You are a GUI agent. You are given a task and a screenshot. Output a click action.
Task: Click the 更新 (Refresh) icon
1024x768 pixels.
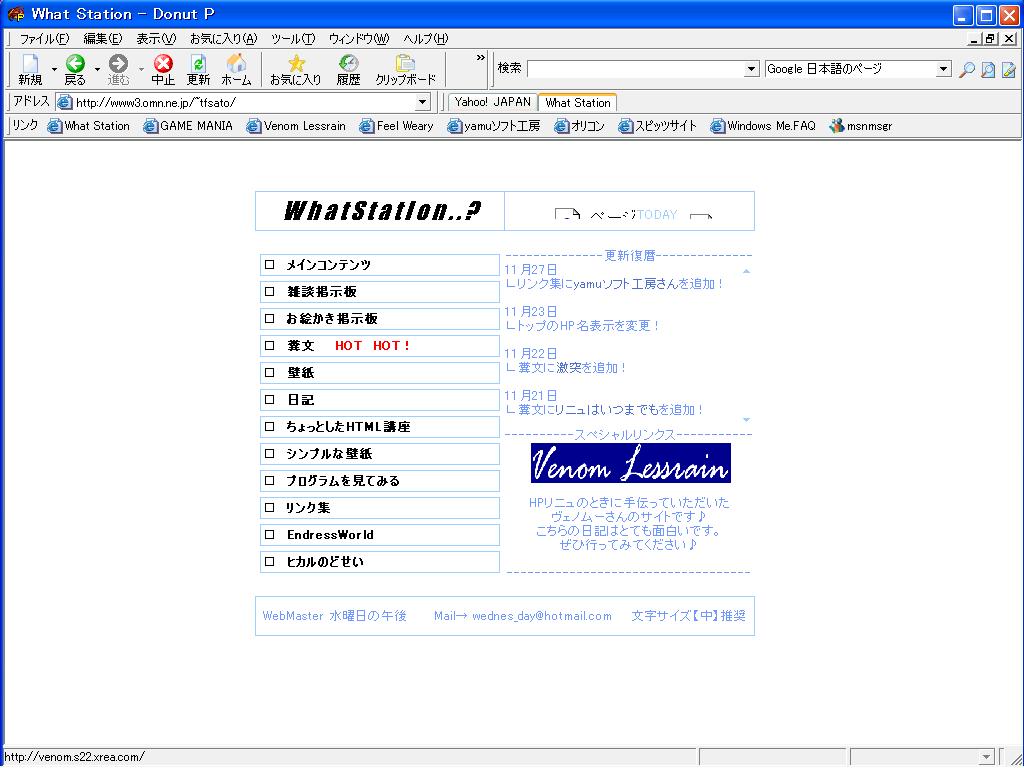[198, 64]
